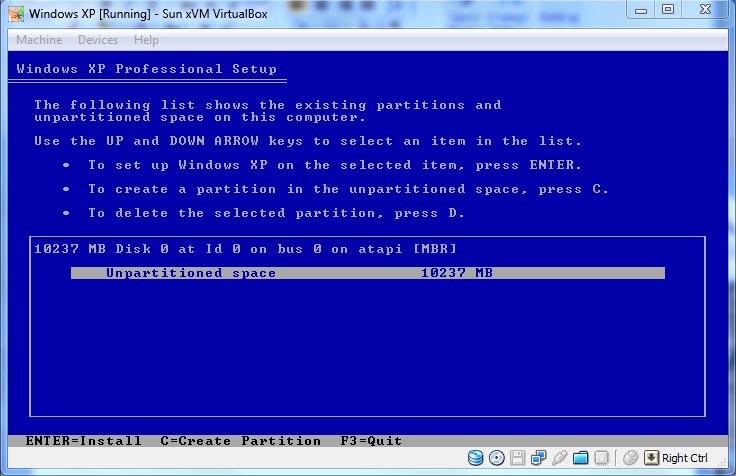Open the Devices menu

(98, 40)
